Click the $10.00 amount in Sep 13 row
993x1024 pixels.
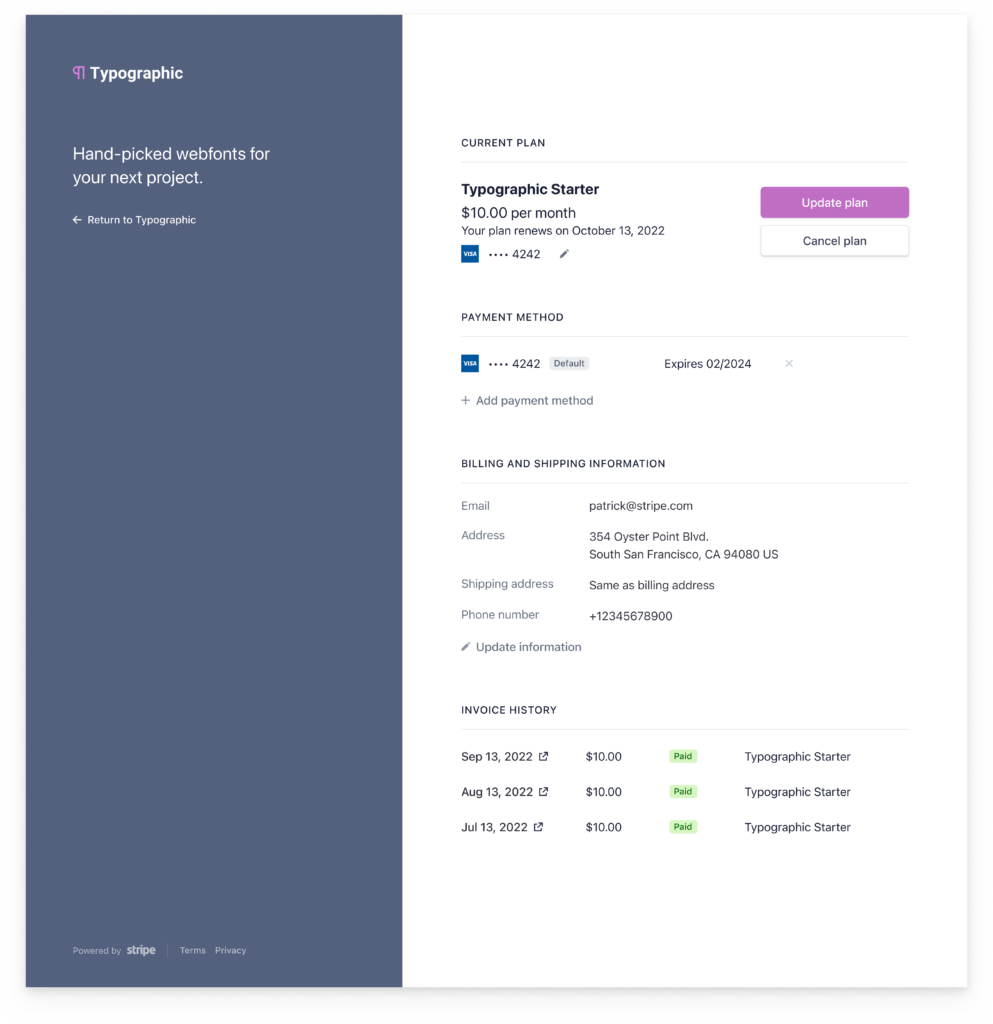603,756
